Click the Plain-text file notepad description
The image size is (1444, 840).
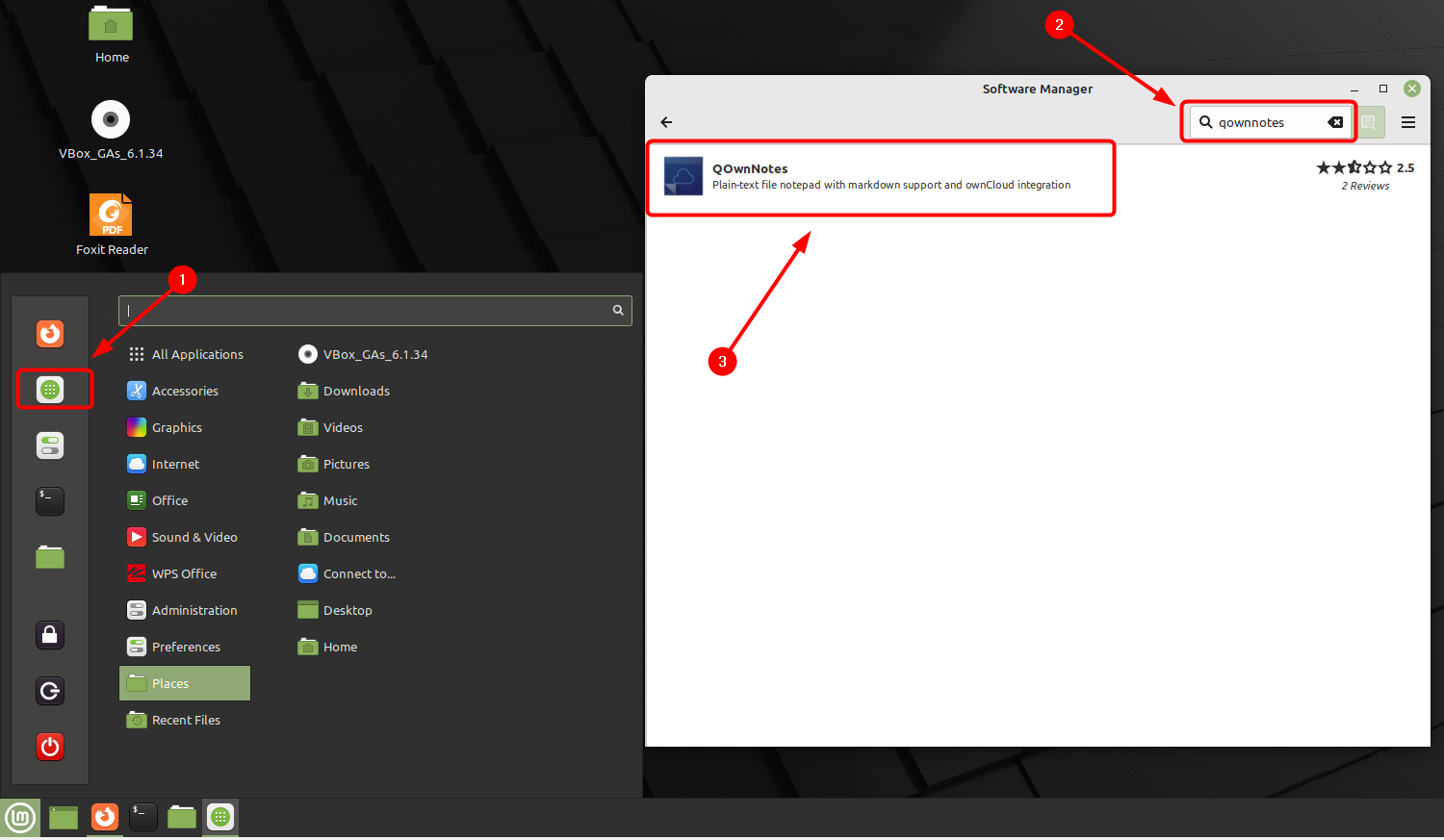[891, 185]
